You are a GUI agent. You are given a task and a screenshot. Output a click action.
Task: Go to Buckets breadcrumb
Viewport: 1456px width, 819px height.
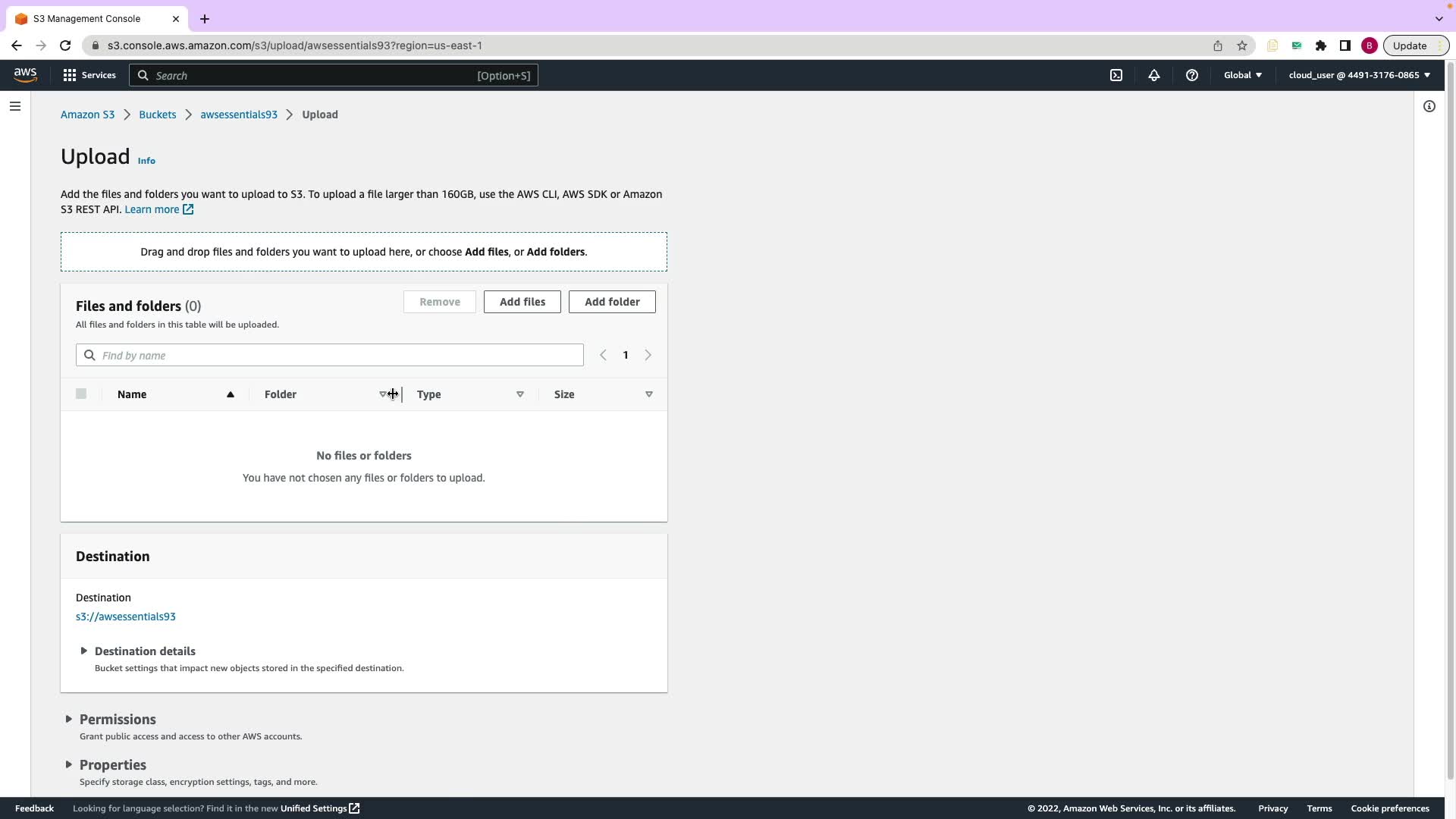[157, 115]
